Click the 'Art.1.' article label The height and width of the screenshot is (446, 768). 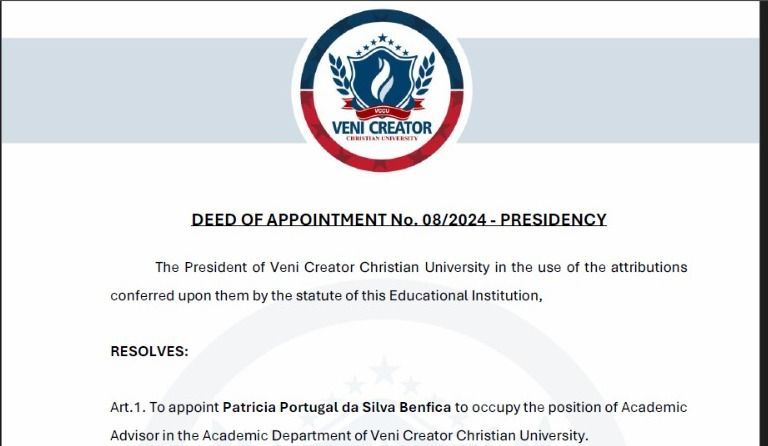127,408
